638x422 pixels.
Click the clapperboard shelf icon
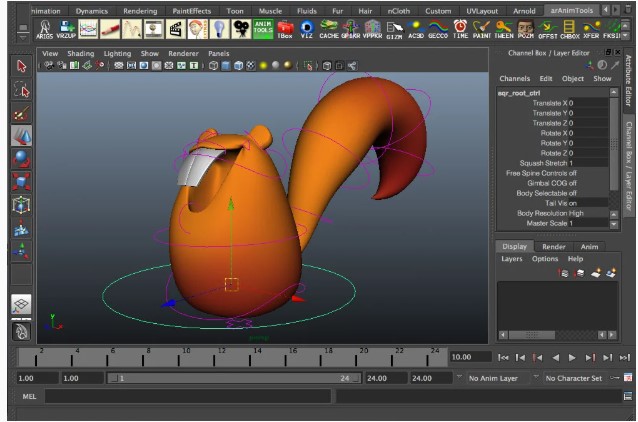point(176,29)
